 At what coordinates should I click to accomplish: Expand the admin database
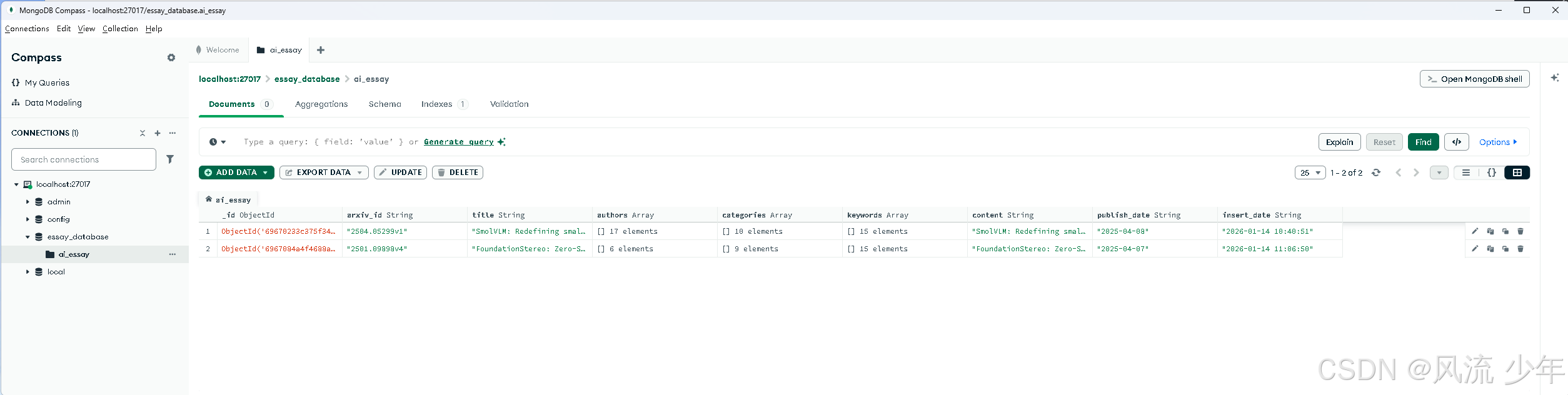(x=28, y=202)
